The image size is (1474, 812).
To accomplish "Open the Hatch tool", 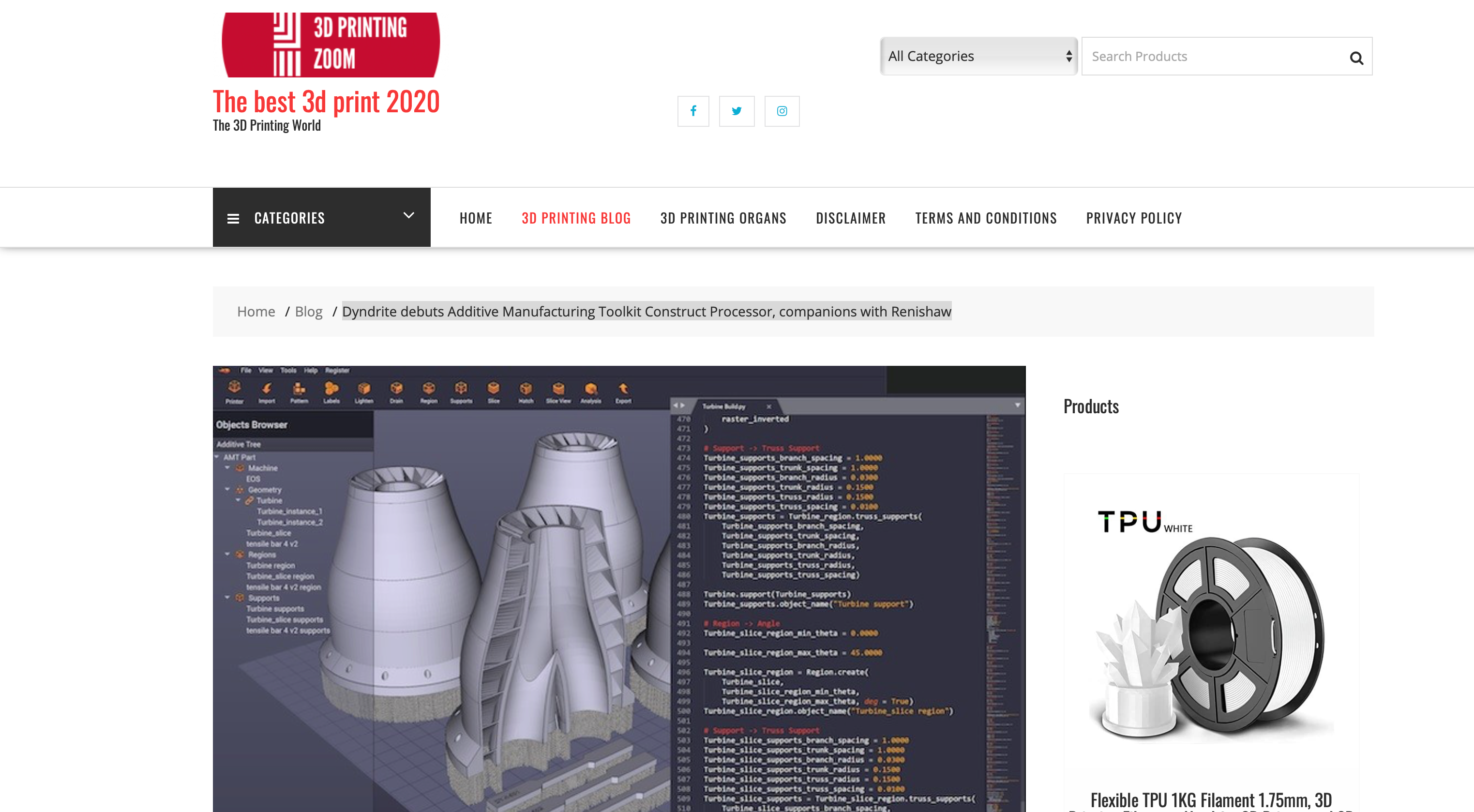I will point(526,389).
